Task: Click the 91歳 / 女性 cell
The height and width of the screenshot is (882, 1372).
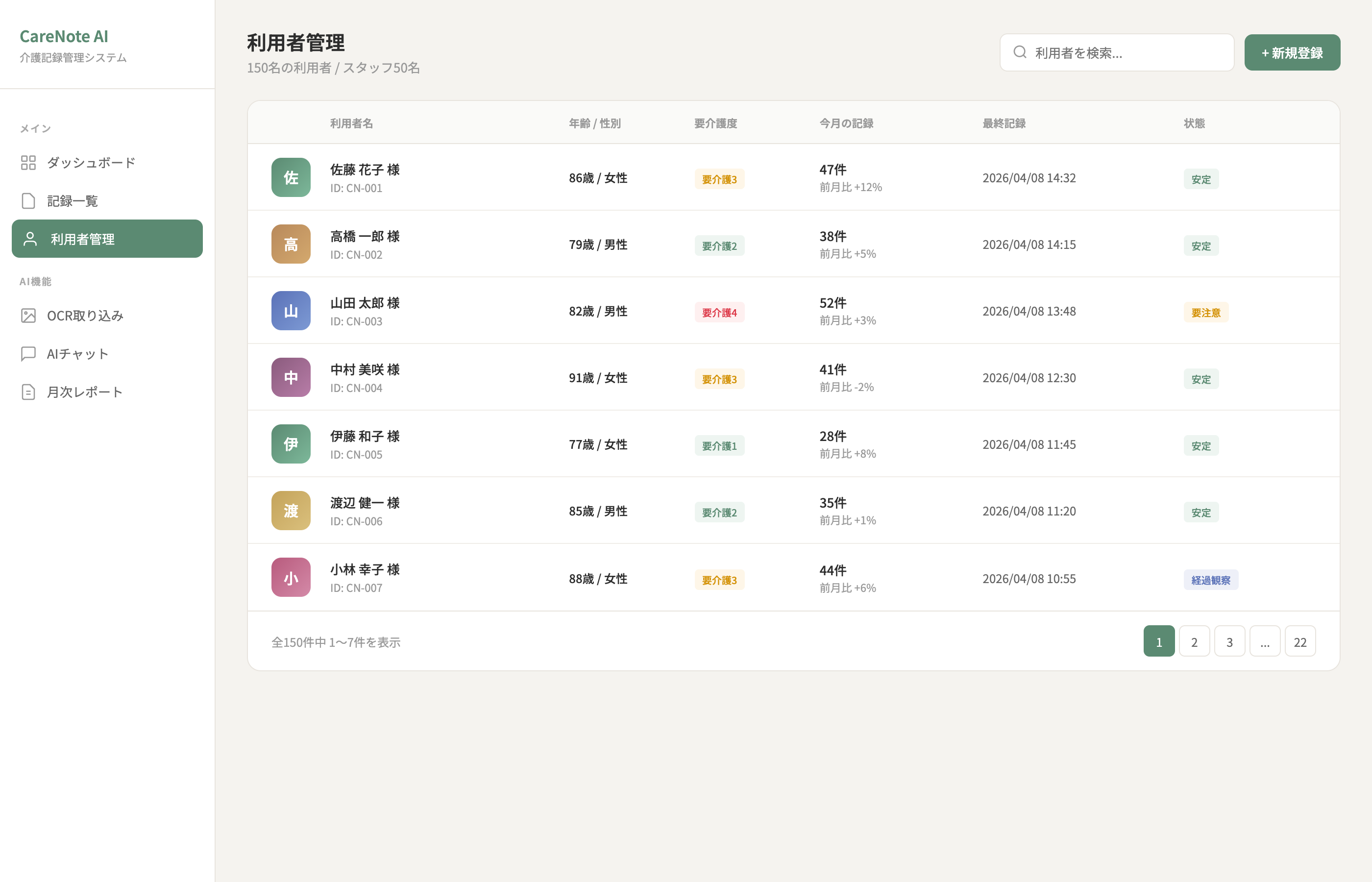Action: pyautogui.click(x=598, y=378)
